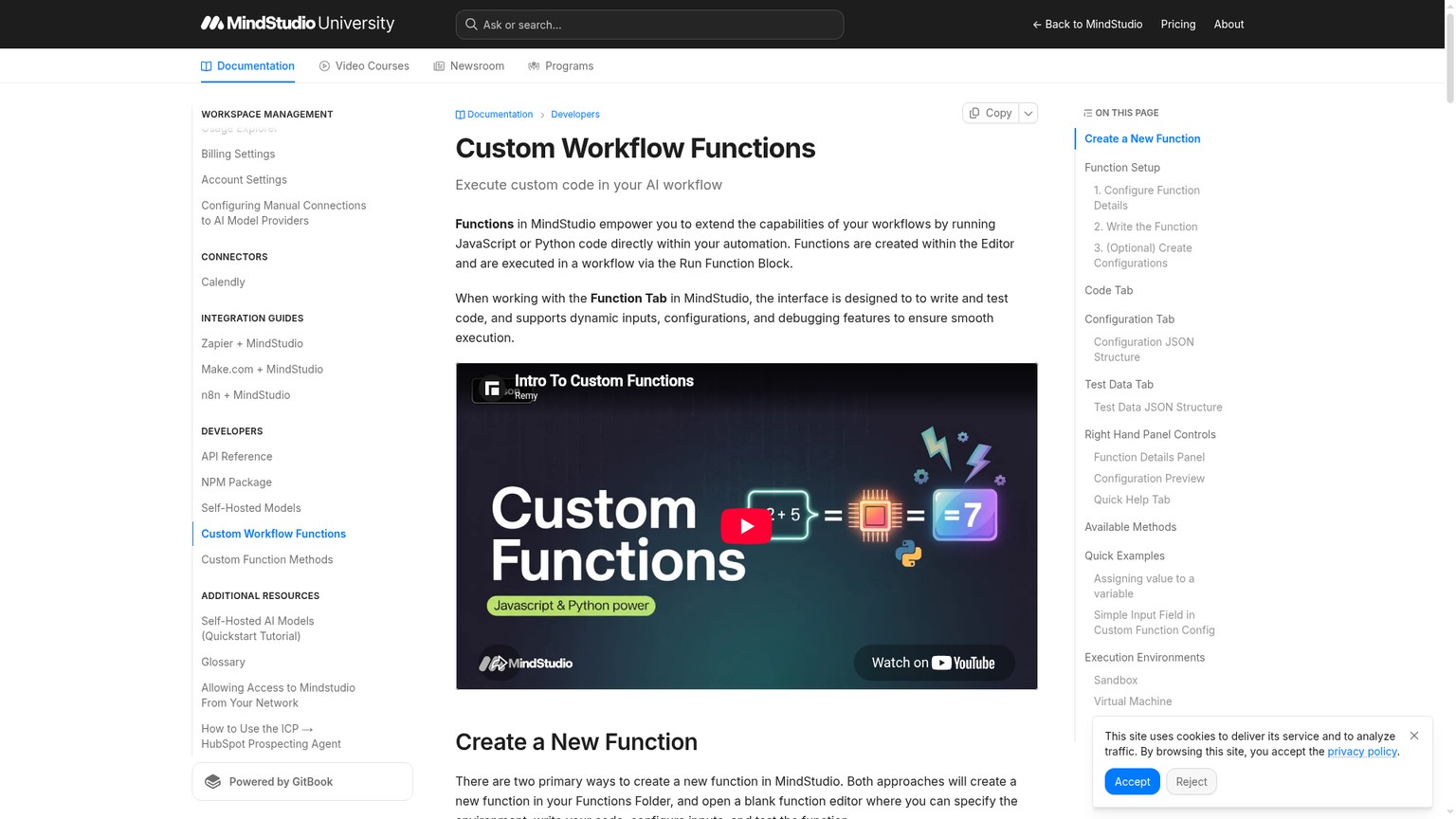Image resolution: width=1456 pixels, height=819 pixels.
Task: Jump to 2. Write the Function
Action: point(1145,227)
